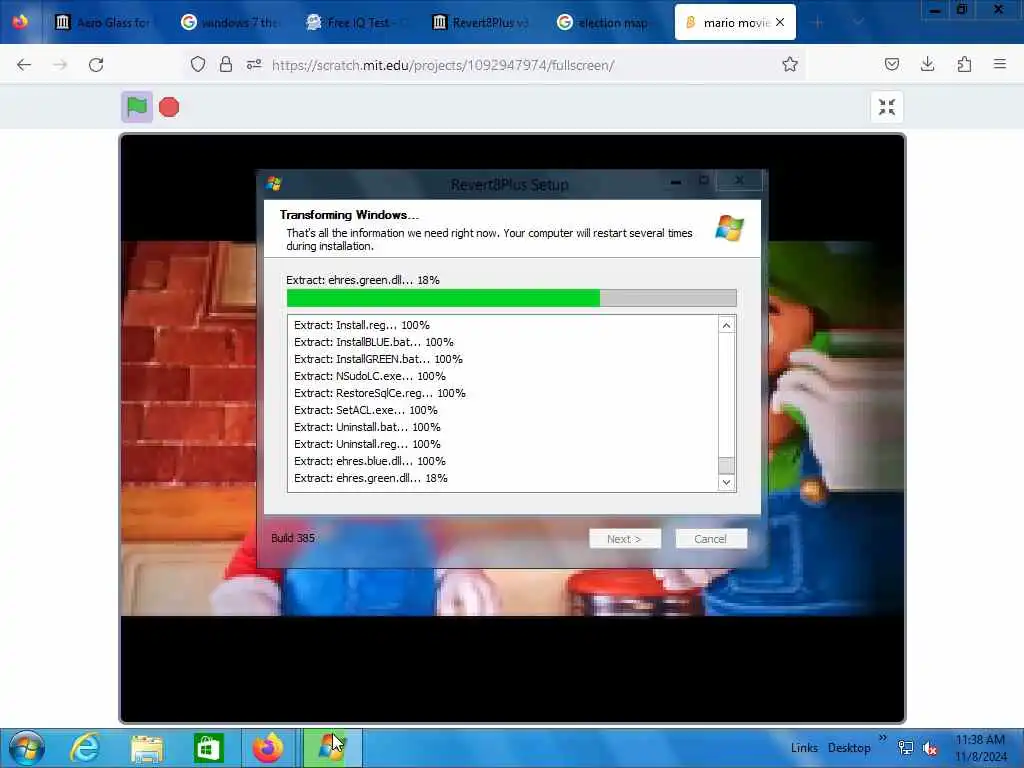Close the mario movie tab
The image size is (1024, 768).
point(780,23)
